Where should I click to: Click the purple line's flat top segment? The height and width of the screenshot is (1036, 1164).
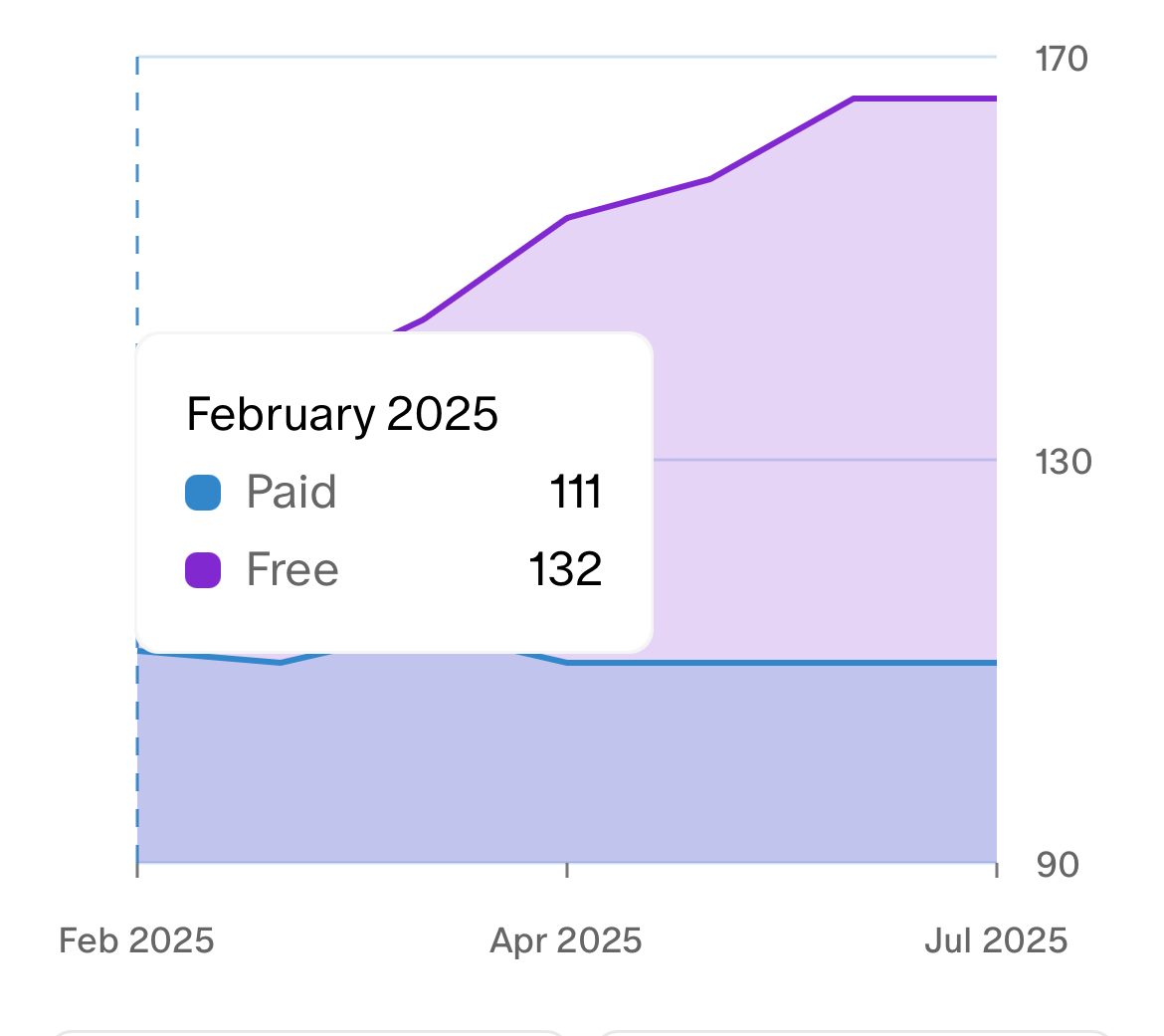click(x=925, y=99)
